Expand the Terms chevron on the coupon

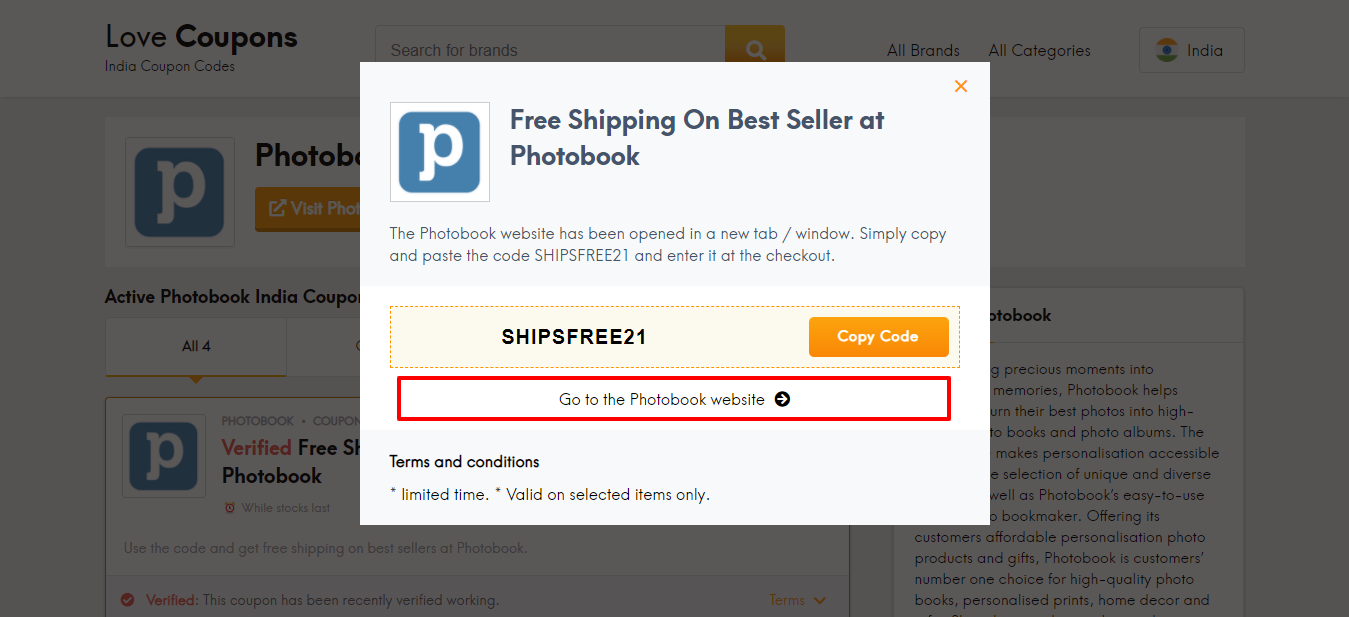pos(820,600)
